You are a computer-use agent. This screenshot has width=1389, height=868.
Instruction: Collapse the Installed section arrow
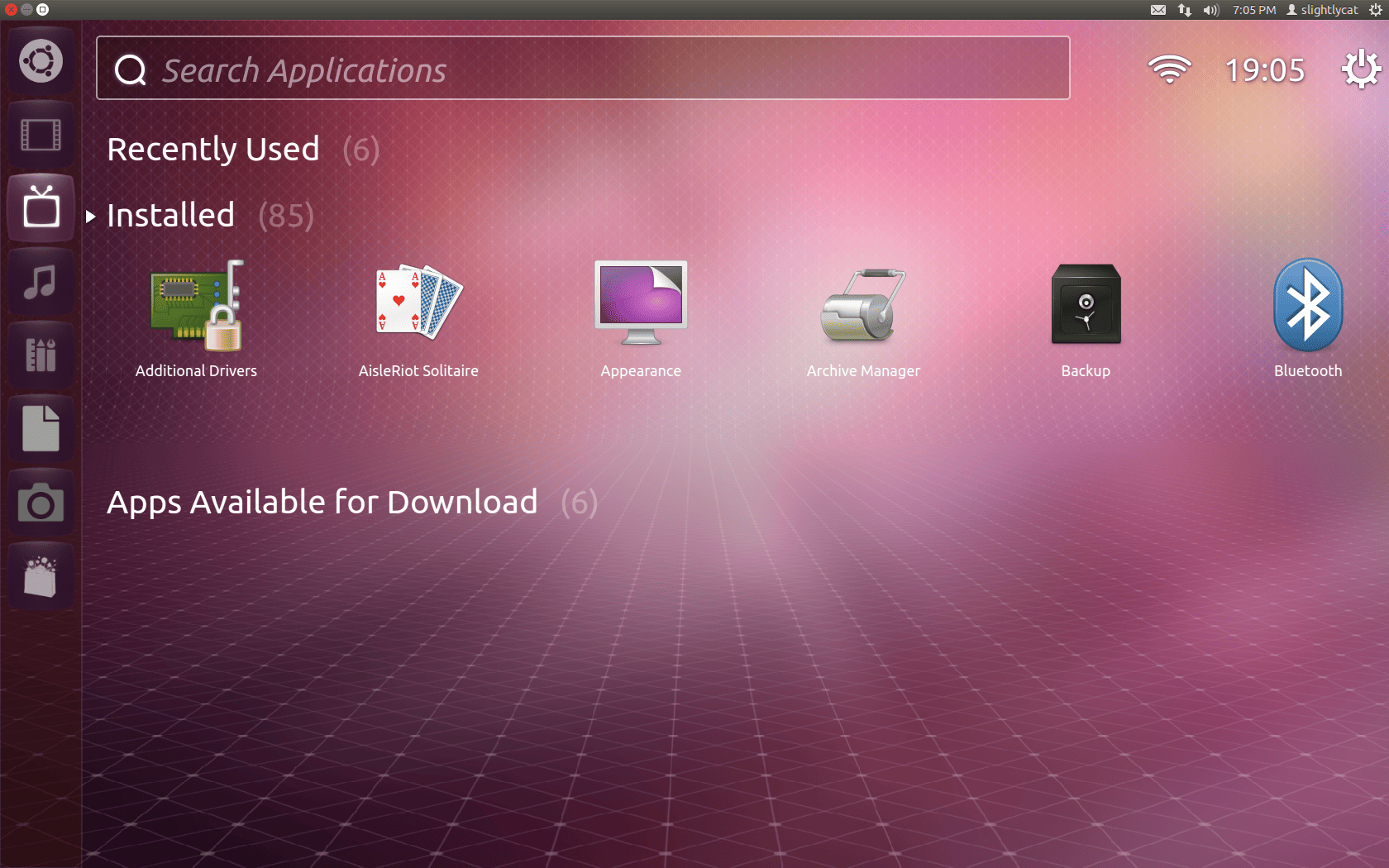(91, 216)
